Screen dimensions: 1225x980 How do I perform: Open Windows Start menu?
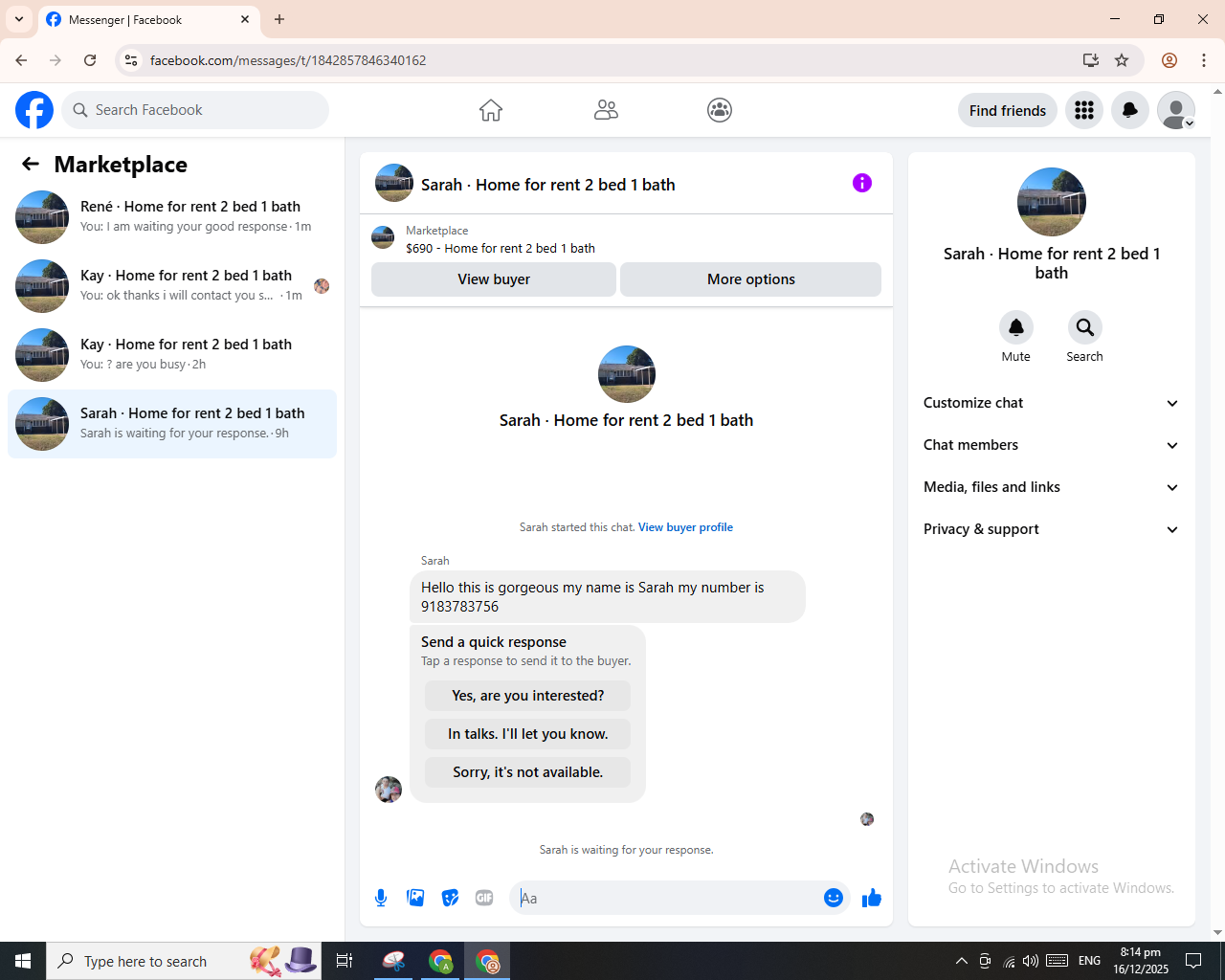pyautogui.click(x=23, y=961)
